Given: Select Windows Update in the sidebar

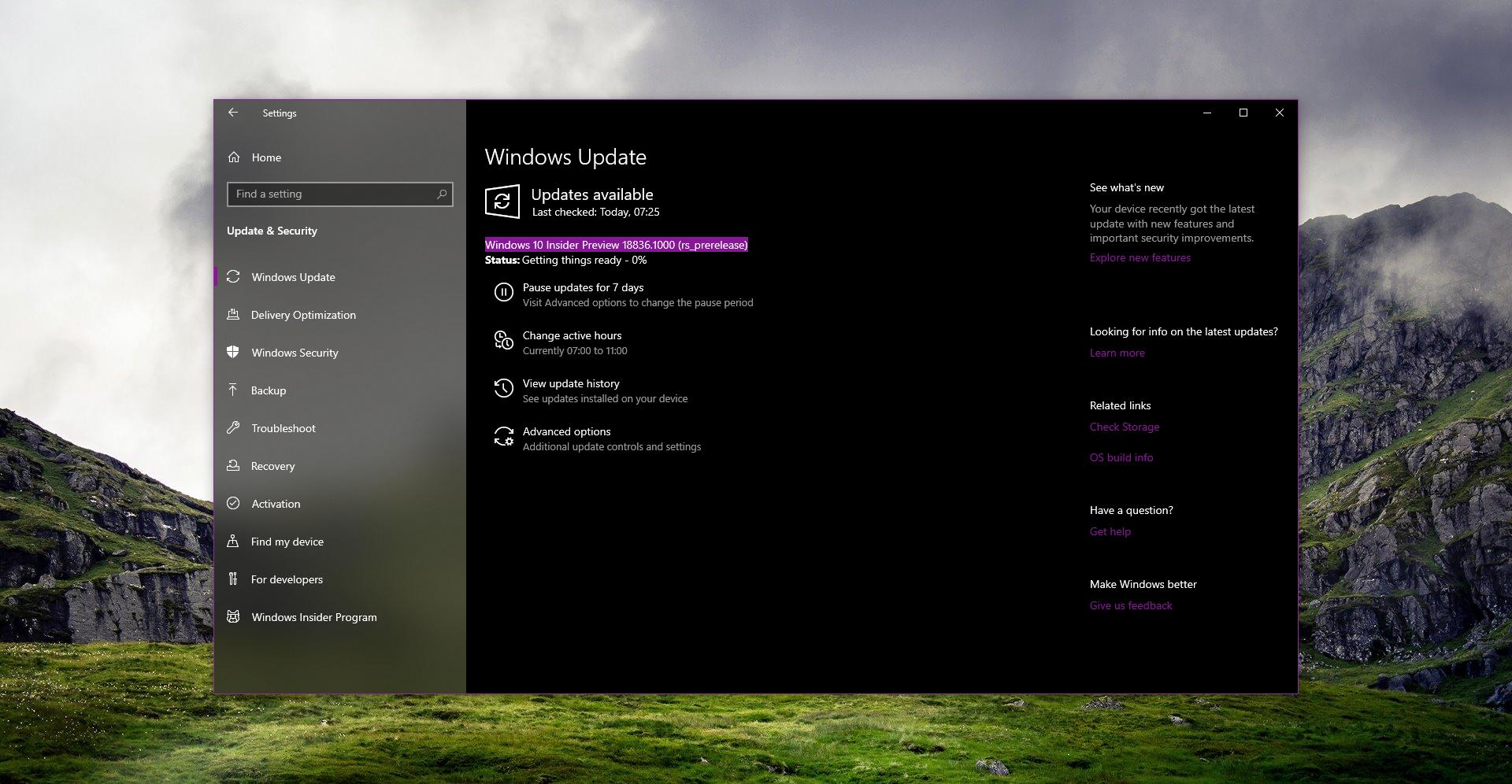Looking at the screenshot, I should pos(292,277).
